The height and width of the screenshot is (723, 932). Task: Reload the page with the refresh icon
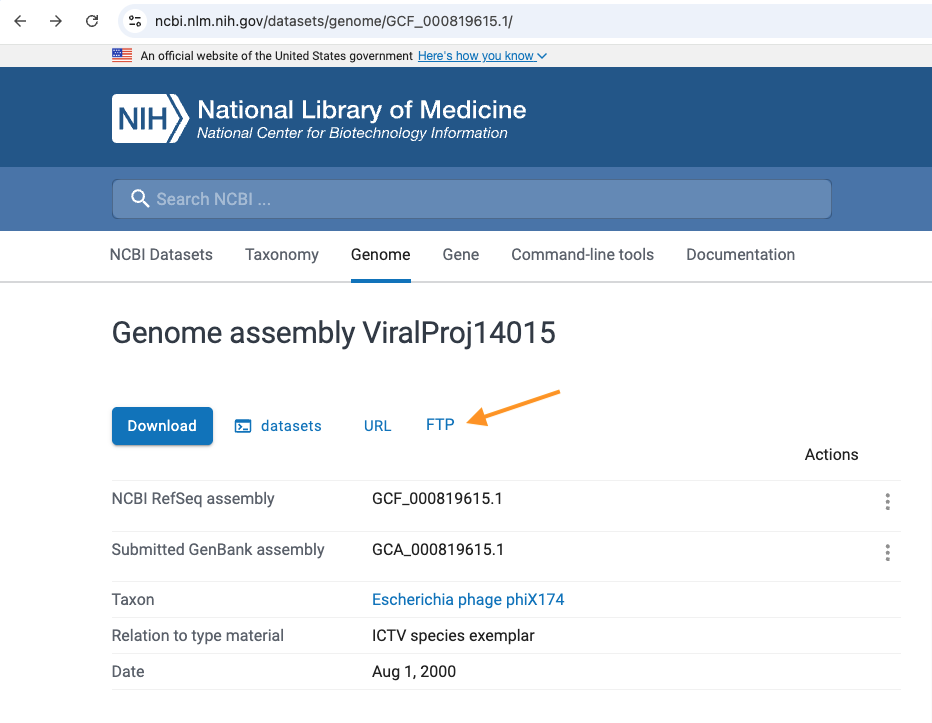[92, 21]
